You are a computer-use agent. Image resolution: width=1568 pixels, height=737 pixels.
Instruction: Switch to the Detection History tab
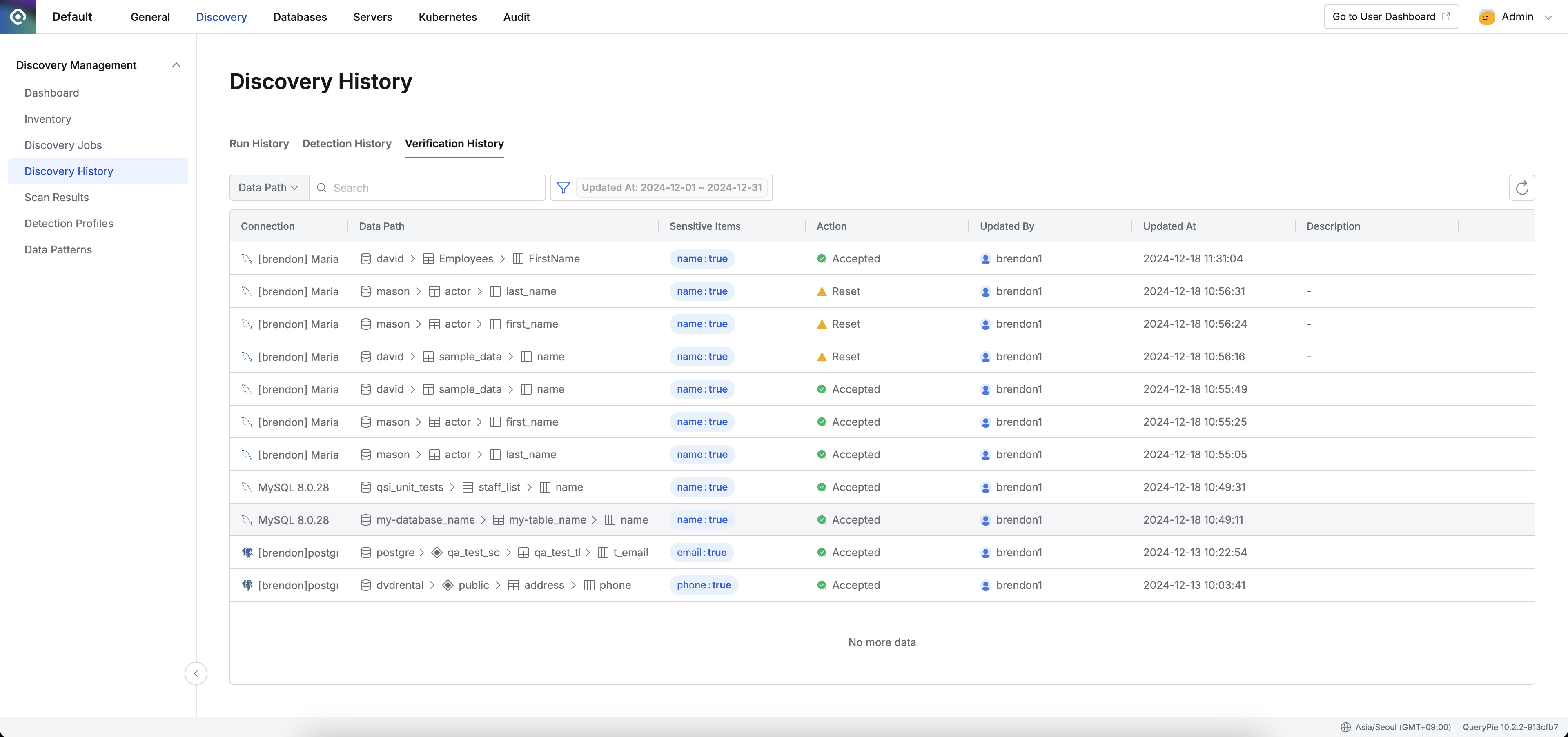click(x=346, y=144)
